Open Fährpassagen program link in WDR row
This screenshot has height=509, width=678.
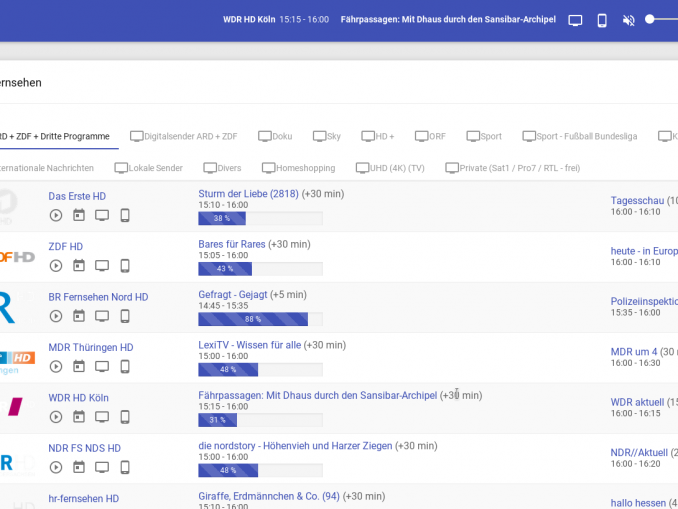317,395
